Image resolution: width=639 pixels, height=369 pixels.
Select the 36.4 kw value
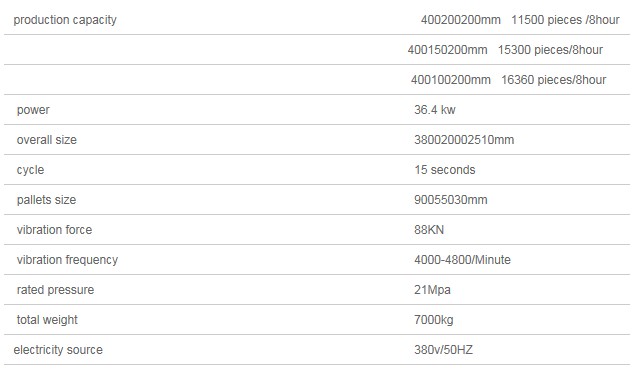(x=435, y=110)
